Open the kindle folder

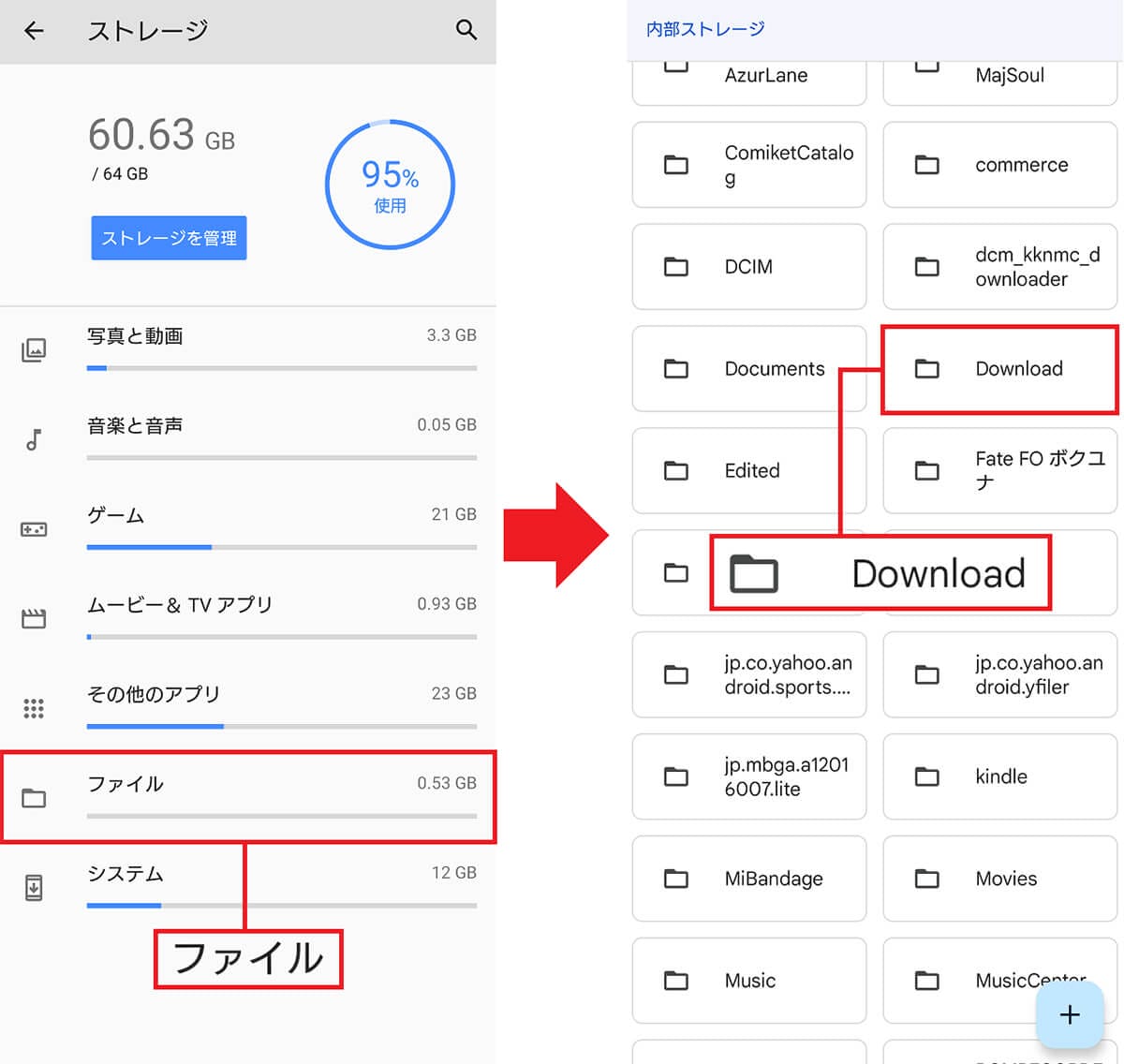(x=1000, y=777)
